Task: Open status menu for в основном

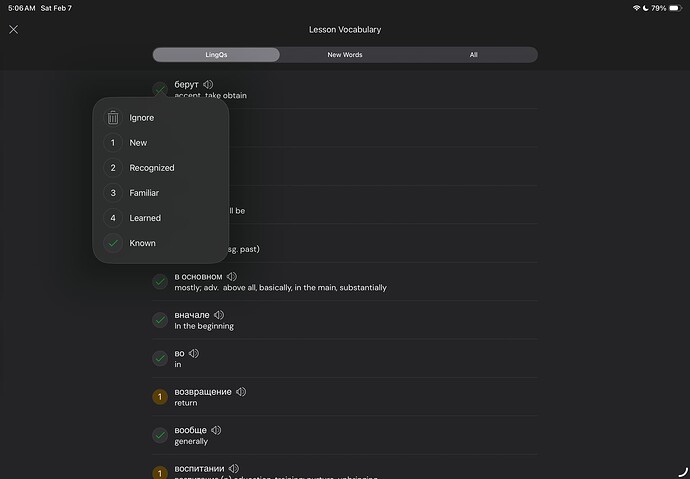Action: coord(160,282)
